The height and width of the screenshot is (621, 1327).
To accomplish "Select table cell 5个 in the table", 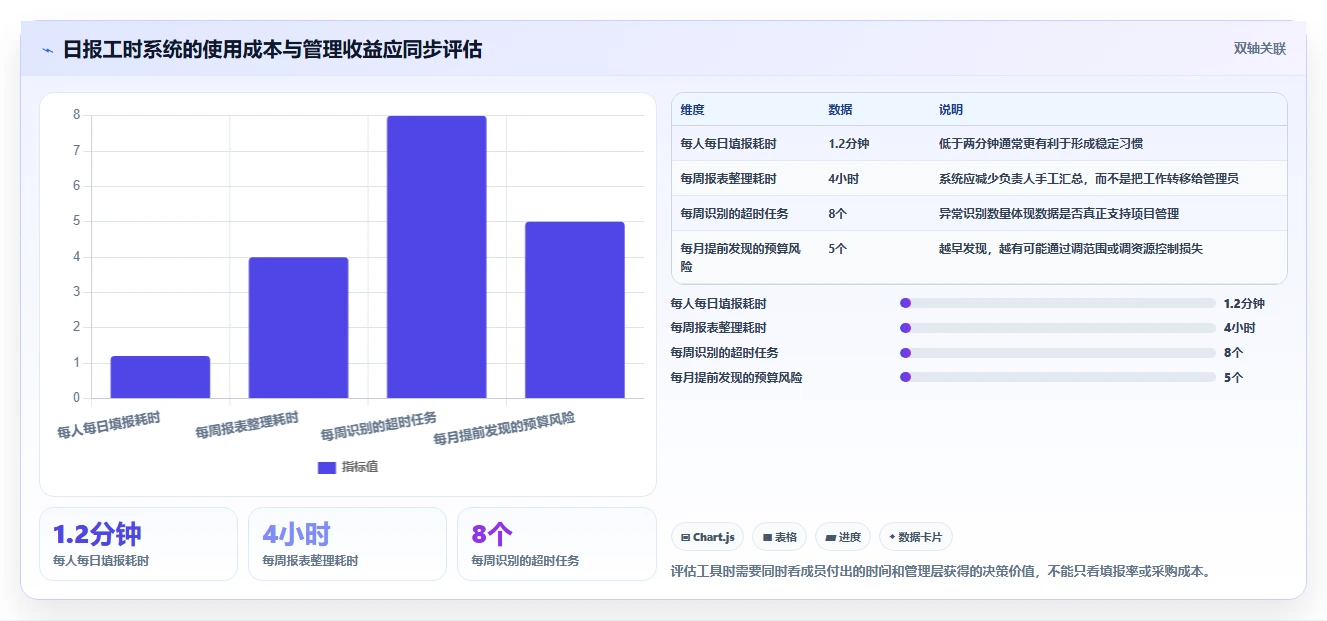I will (x=837, y=249).
